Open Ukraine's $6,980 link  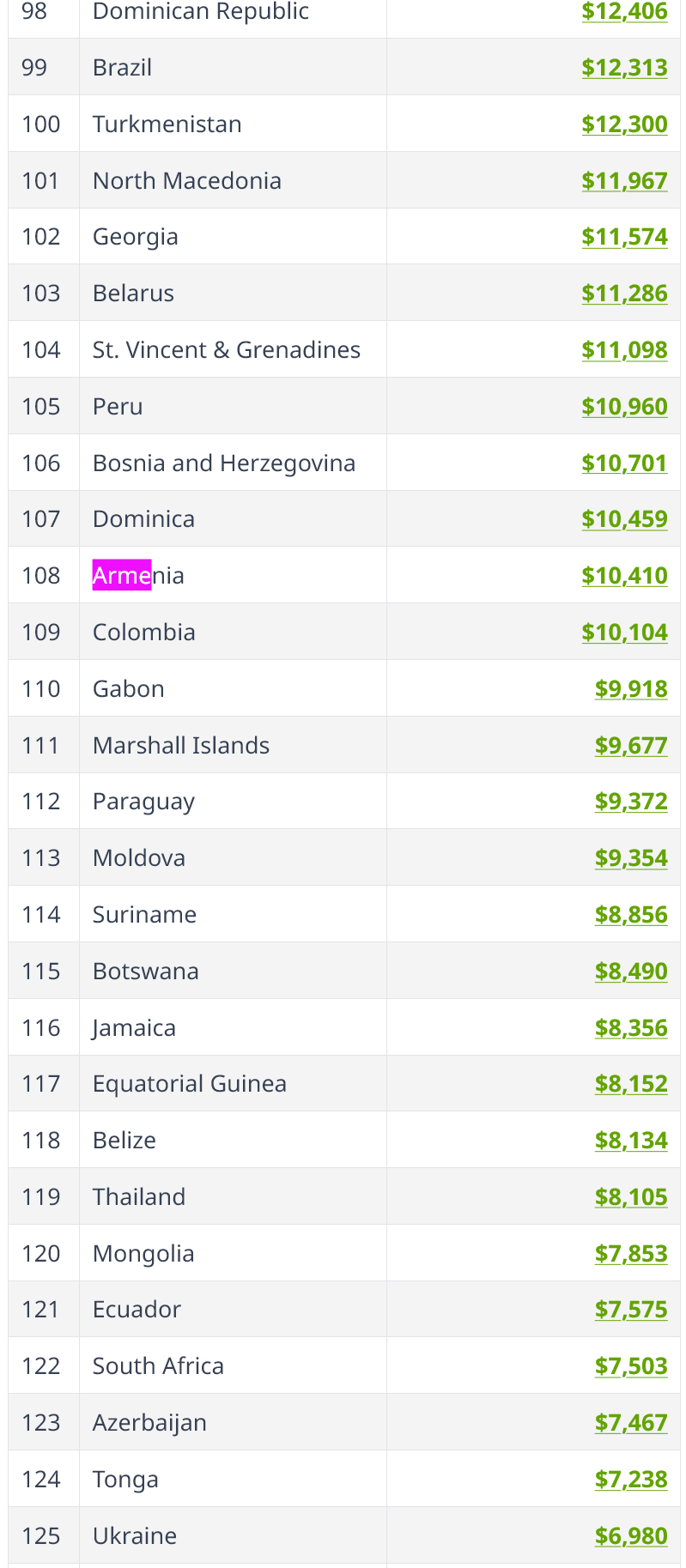click(x=631, y=1536)
